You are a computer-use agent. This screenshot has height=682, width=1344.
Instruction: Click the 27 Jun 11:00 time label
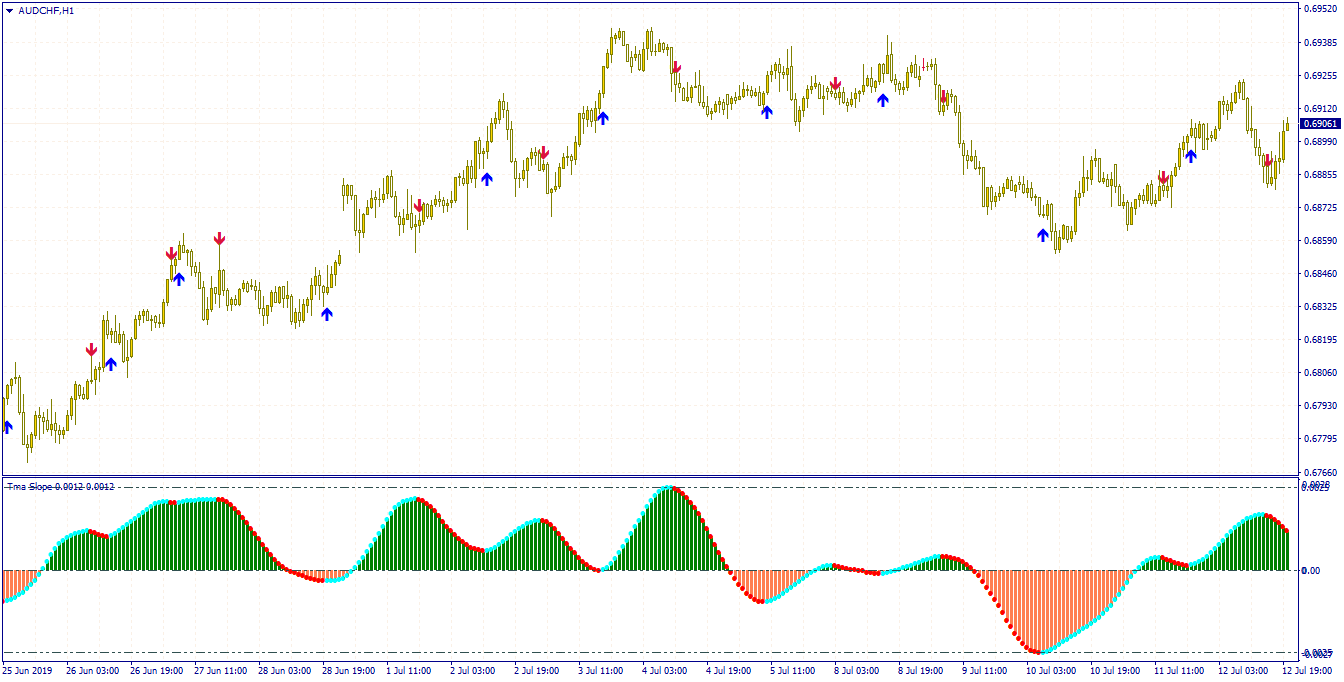(221, 671)
